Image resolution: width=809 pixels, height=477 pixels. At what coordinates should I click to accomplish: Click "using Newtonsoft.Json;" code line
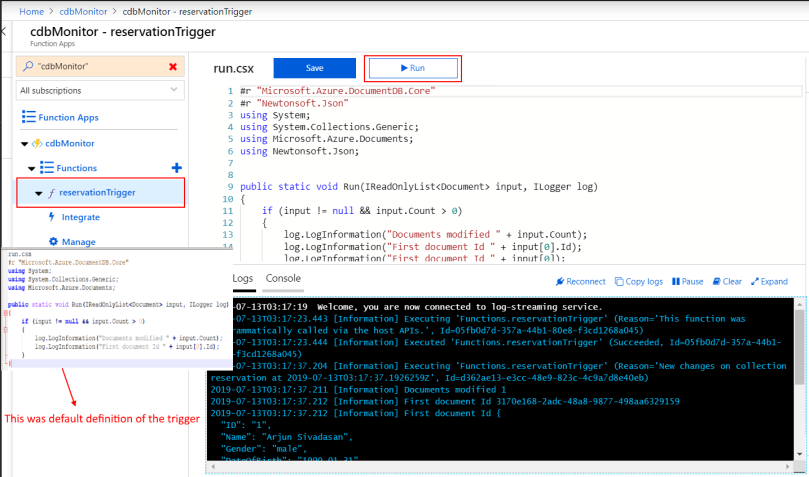pyautogui.click(x=299, y=151)
